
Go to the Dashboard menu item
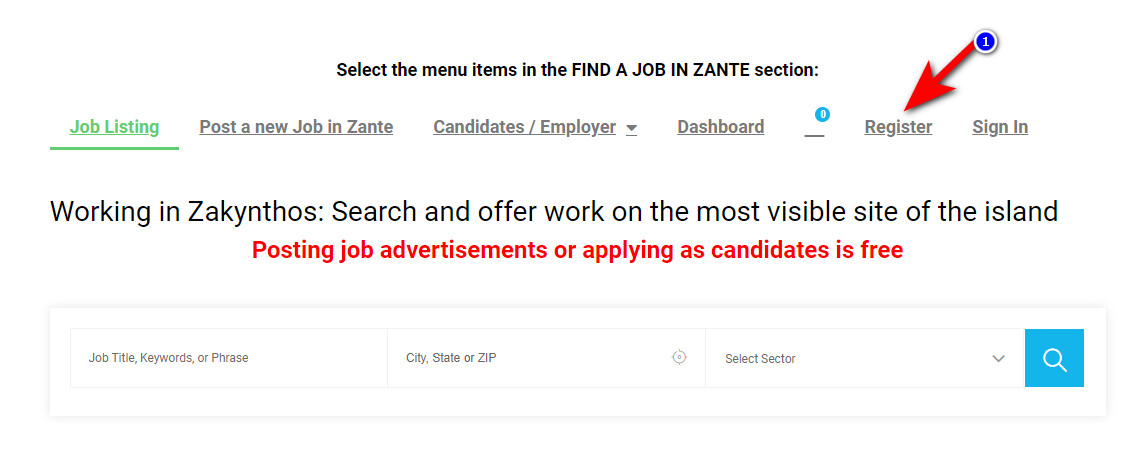pyautogui.click(x=720, y=127)
